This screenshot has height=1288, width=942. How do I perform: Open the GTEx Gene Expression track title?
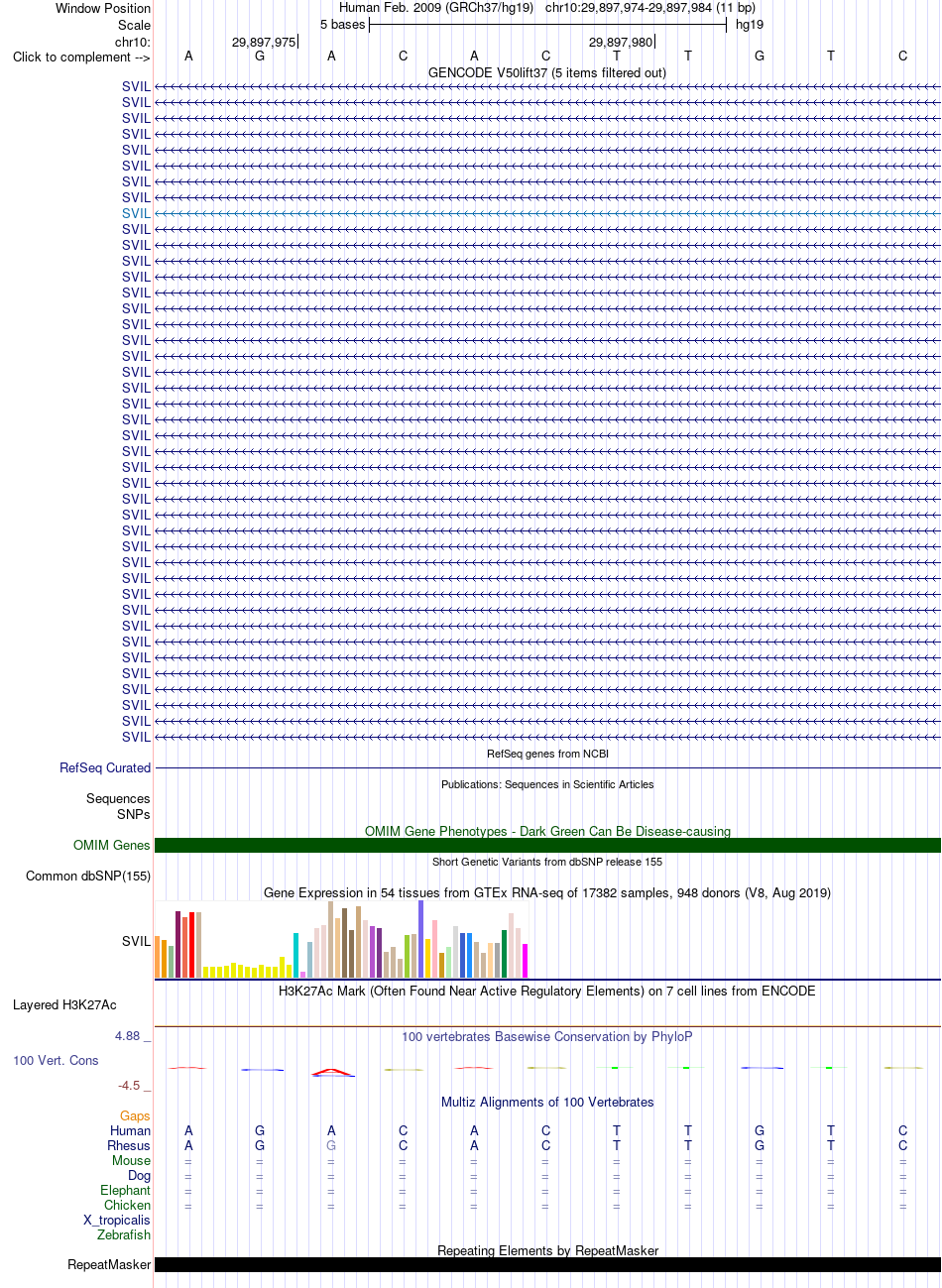pos(547,892)
